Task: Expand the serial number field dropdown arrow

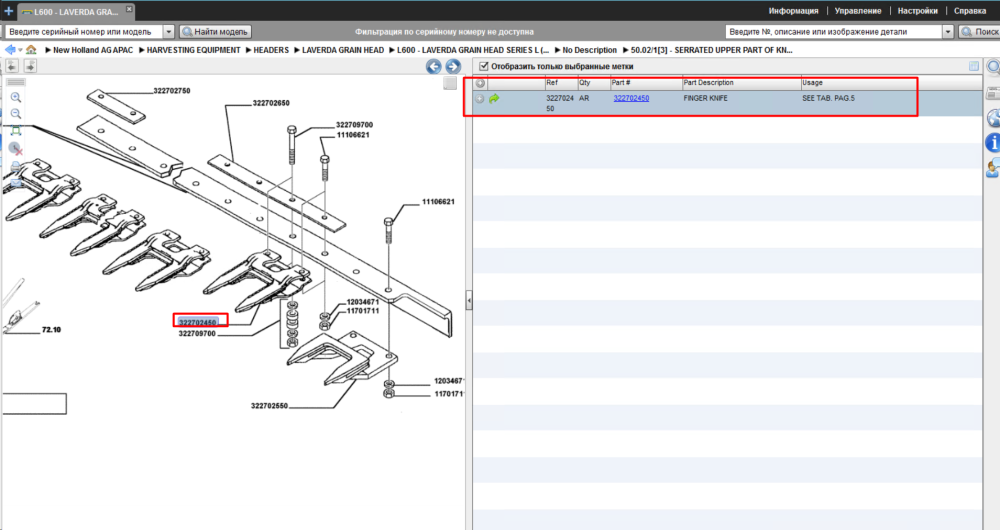Action: point(168,31)
